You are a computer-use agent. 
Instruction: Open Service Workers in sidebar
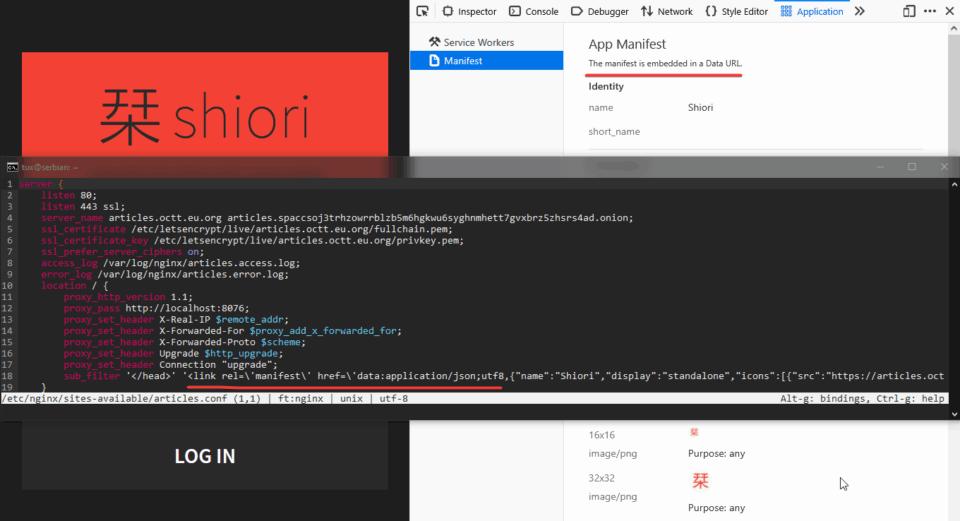(x=471, y=42)
